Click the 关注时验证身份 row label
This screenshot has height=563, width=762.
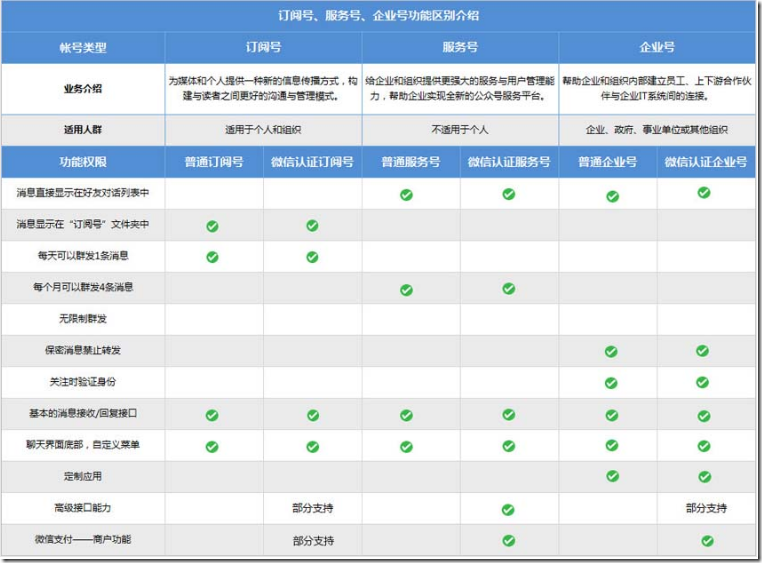[83, 382]
